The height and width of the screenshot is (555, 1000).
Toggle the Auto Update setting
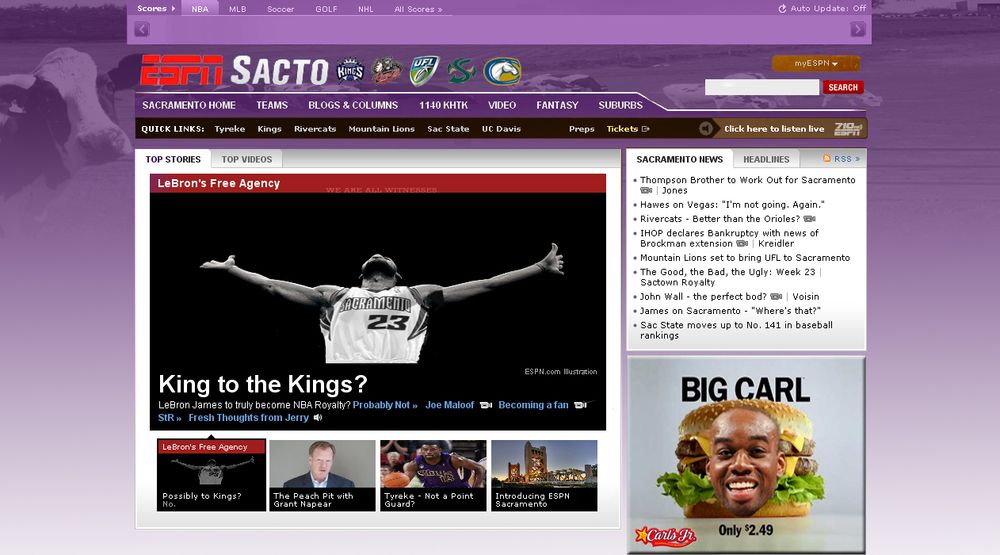pos(821,9)
